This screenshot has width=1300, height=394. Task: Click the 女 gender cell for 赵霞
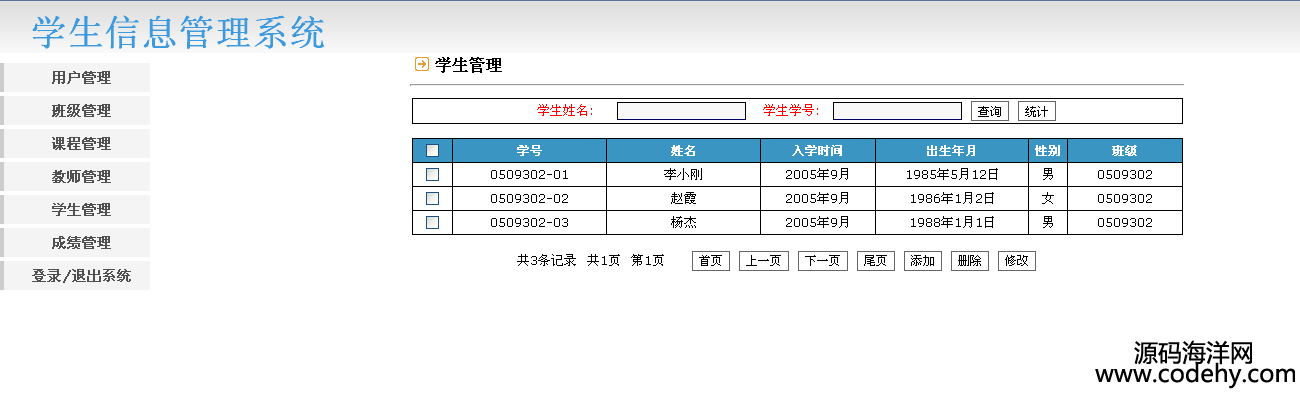(1048, 199)
